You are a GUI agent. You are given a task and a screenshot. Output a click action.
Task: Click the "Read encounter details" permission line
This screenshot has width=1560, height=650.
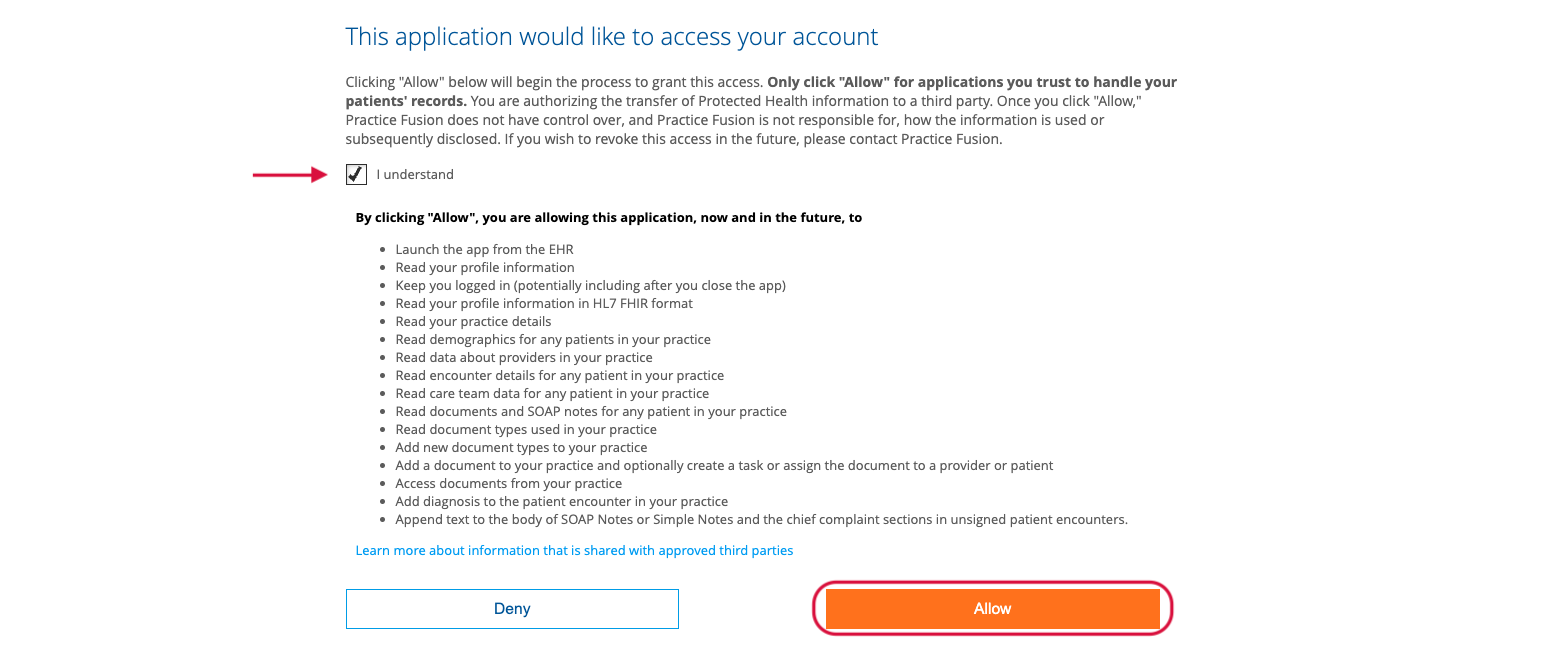pos(559,375)
